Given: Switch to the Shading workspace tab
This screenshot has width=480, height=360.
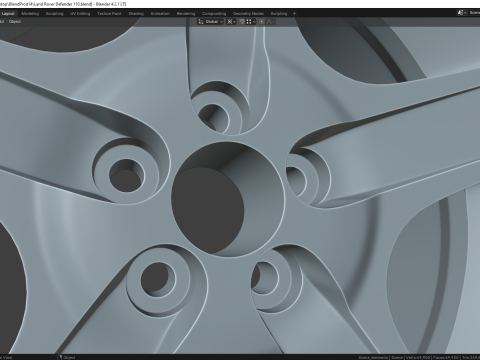Looking at the screenshot, I should 136,14.
